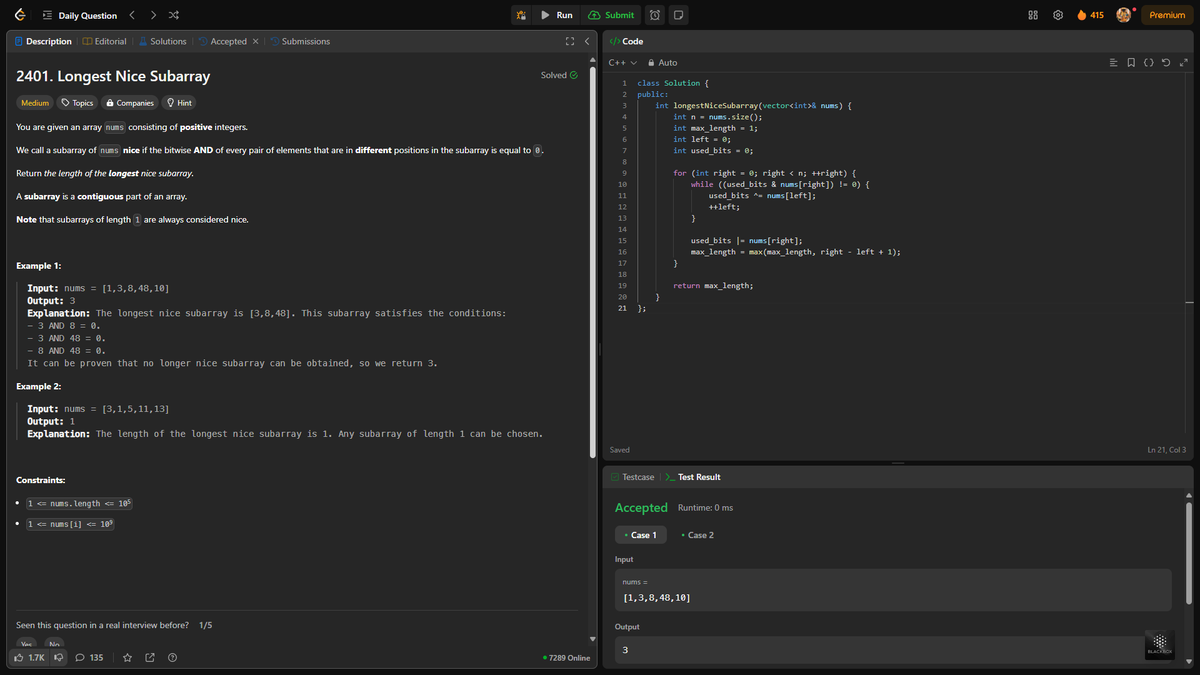Share the problem link
The width and height of the screenshot is (1200, 675).
pyautogui.click(x=150, y=657)
